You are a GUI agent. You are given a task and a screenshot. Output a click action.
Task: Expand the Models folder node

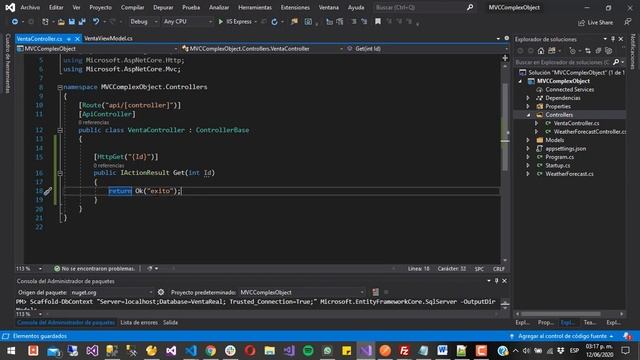pyautogui.click(x=528, y=140)
